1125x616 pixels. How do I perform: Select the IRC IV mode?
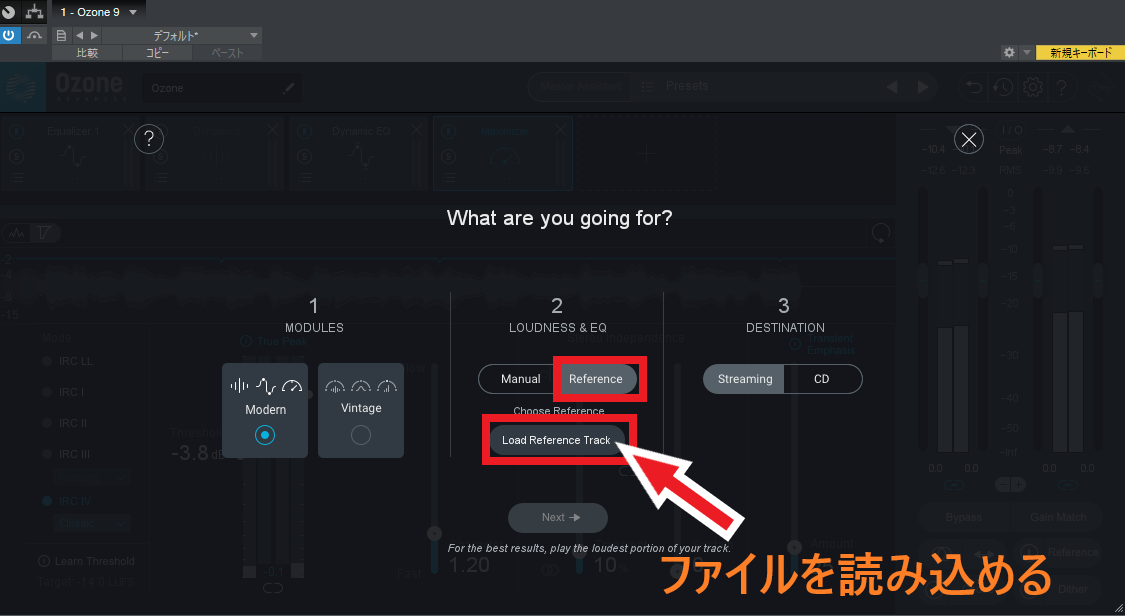pyautogui.click(x=67, y=501)
